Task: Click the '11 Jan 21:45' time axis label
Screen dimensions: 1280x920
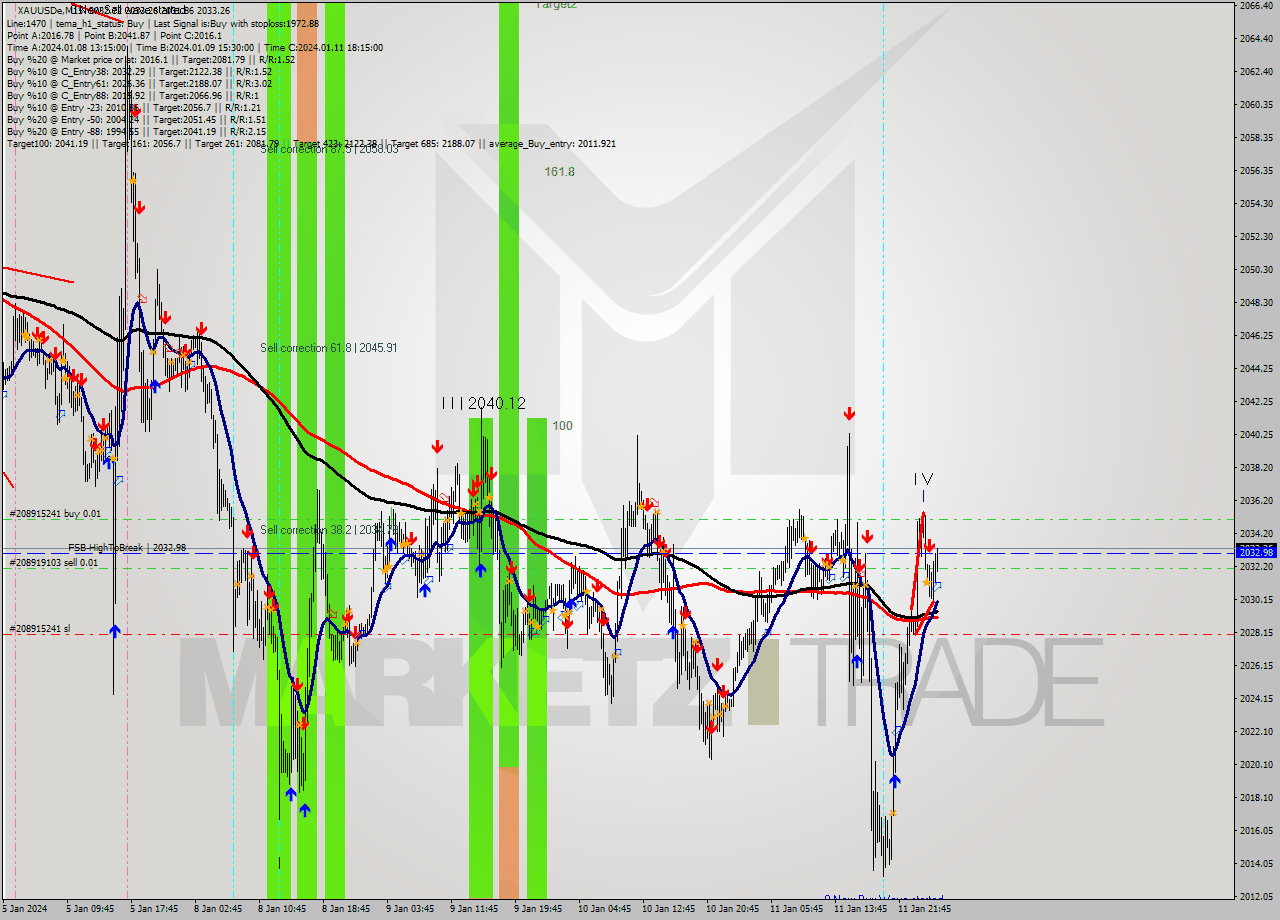Action: tap(924, 909)
